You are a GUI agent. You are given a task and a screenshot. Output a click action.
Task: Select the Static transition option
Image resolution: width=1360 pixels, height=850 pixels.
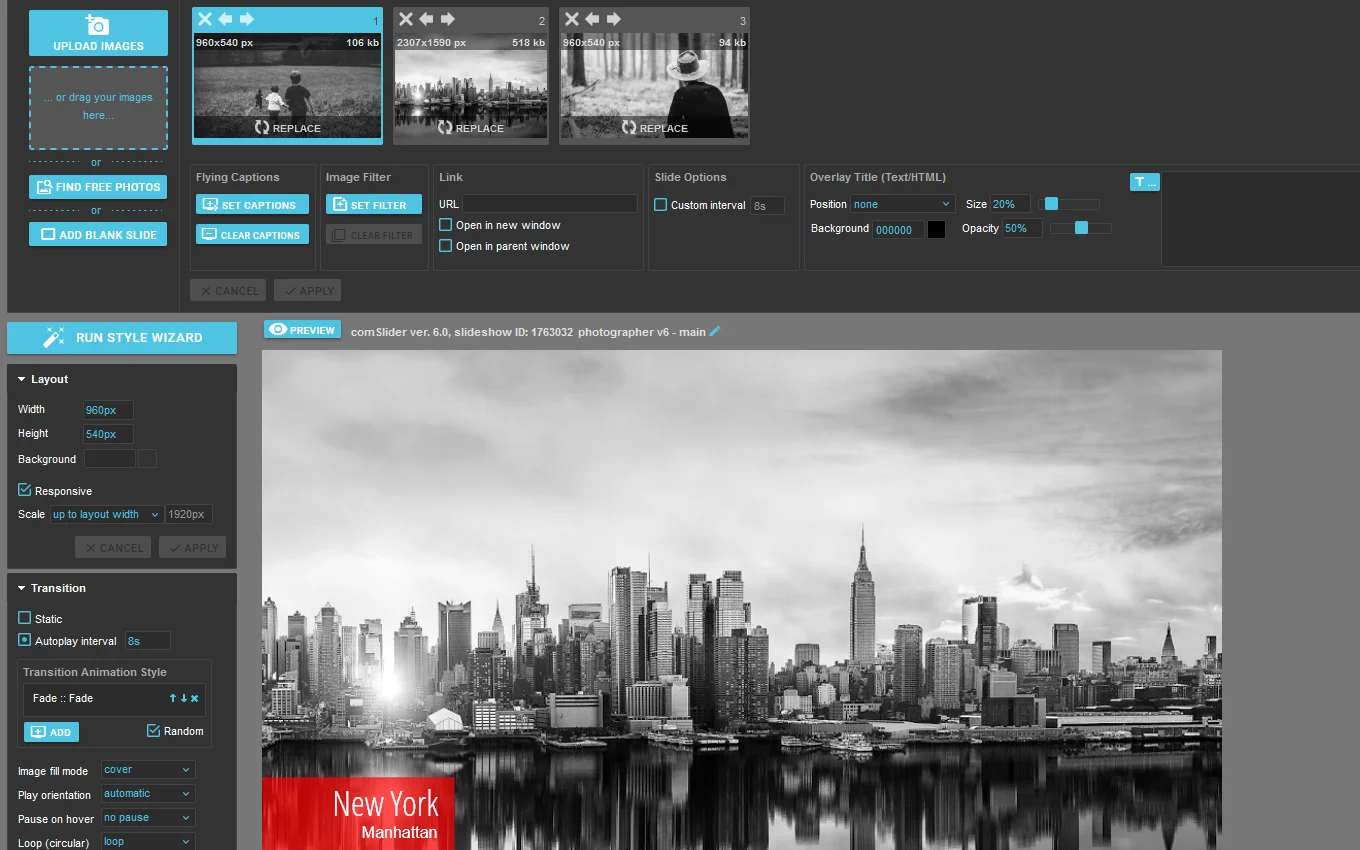25,619
